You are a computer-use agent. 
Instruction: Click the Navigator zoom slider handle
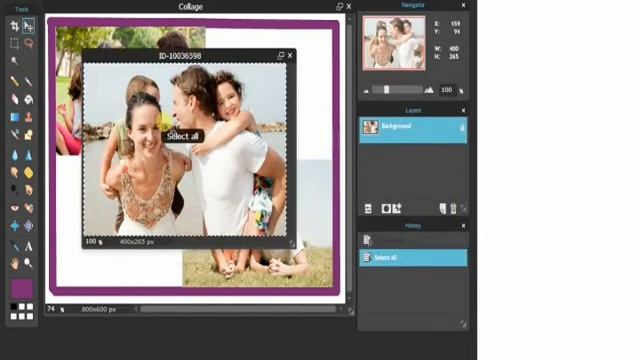click(x=386, y=89)
